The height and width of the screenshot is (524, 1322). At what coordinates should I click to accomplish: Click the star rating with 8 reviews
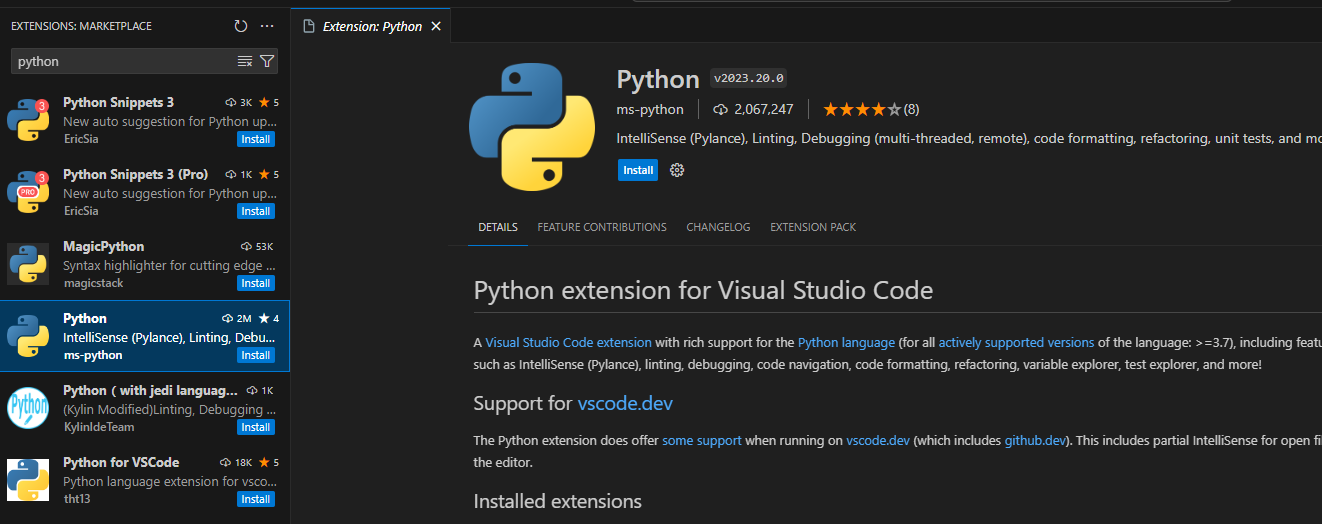point(871,109)
